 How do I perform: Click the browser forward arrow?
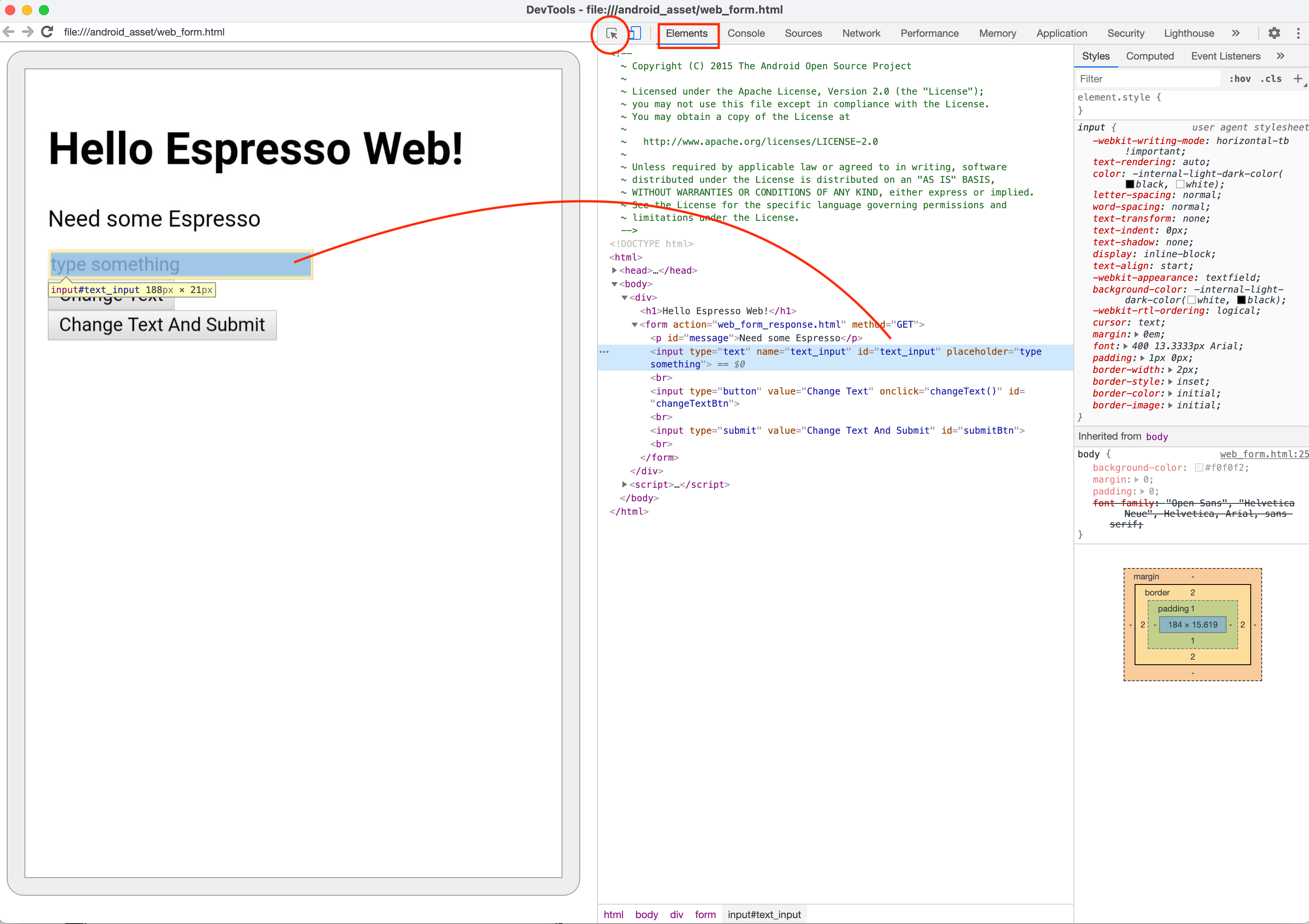pyautogui.click(x=27, y=32)
